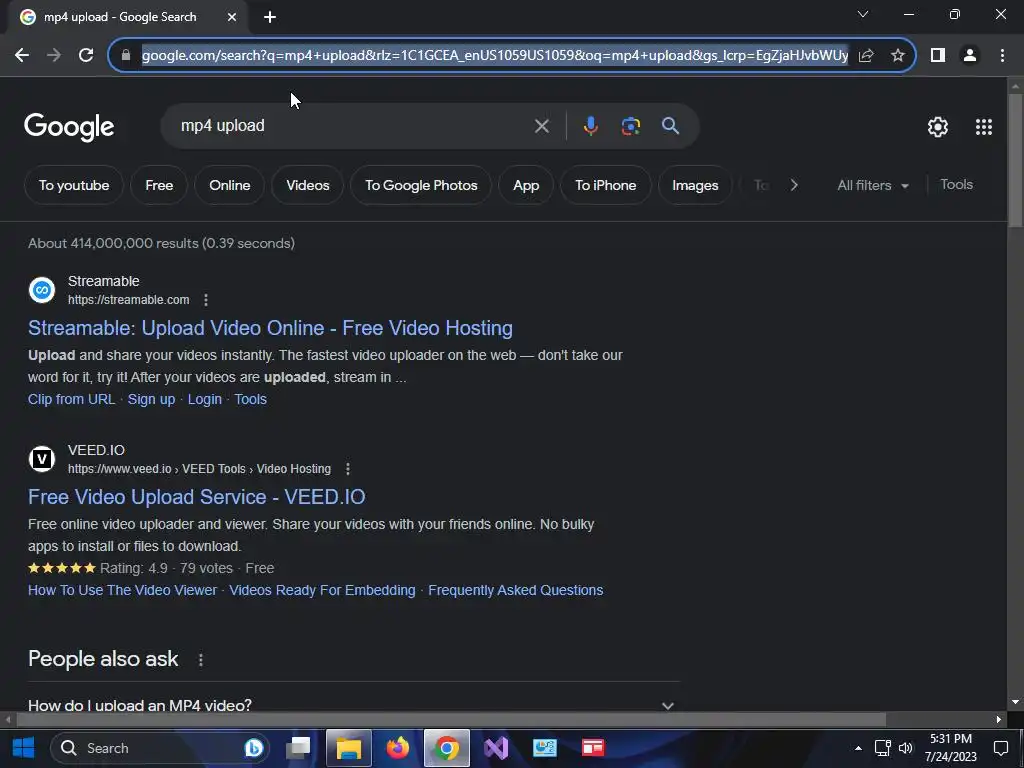This screenshot has width=1024, height=768.
Task: Open Chrome three-dot menu
Action: point(1002,56)
